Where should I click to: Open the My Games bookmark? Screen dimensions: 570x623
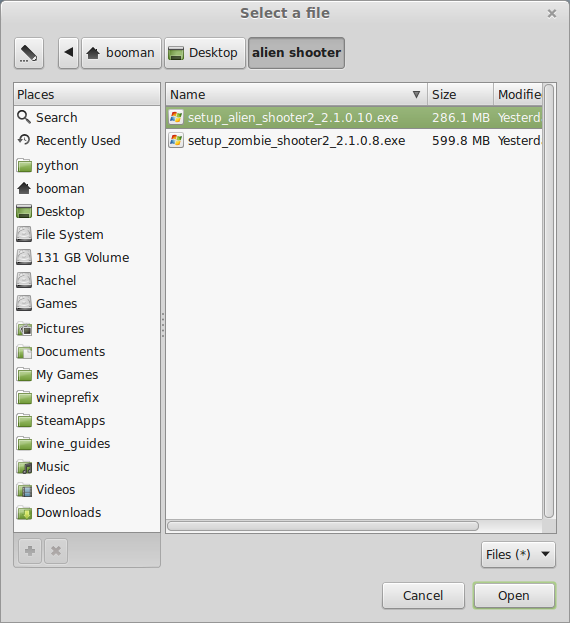(x=87, y=375)
